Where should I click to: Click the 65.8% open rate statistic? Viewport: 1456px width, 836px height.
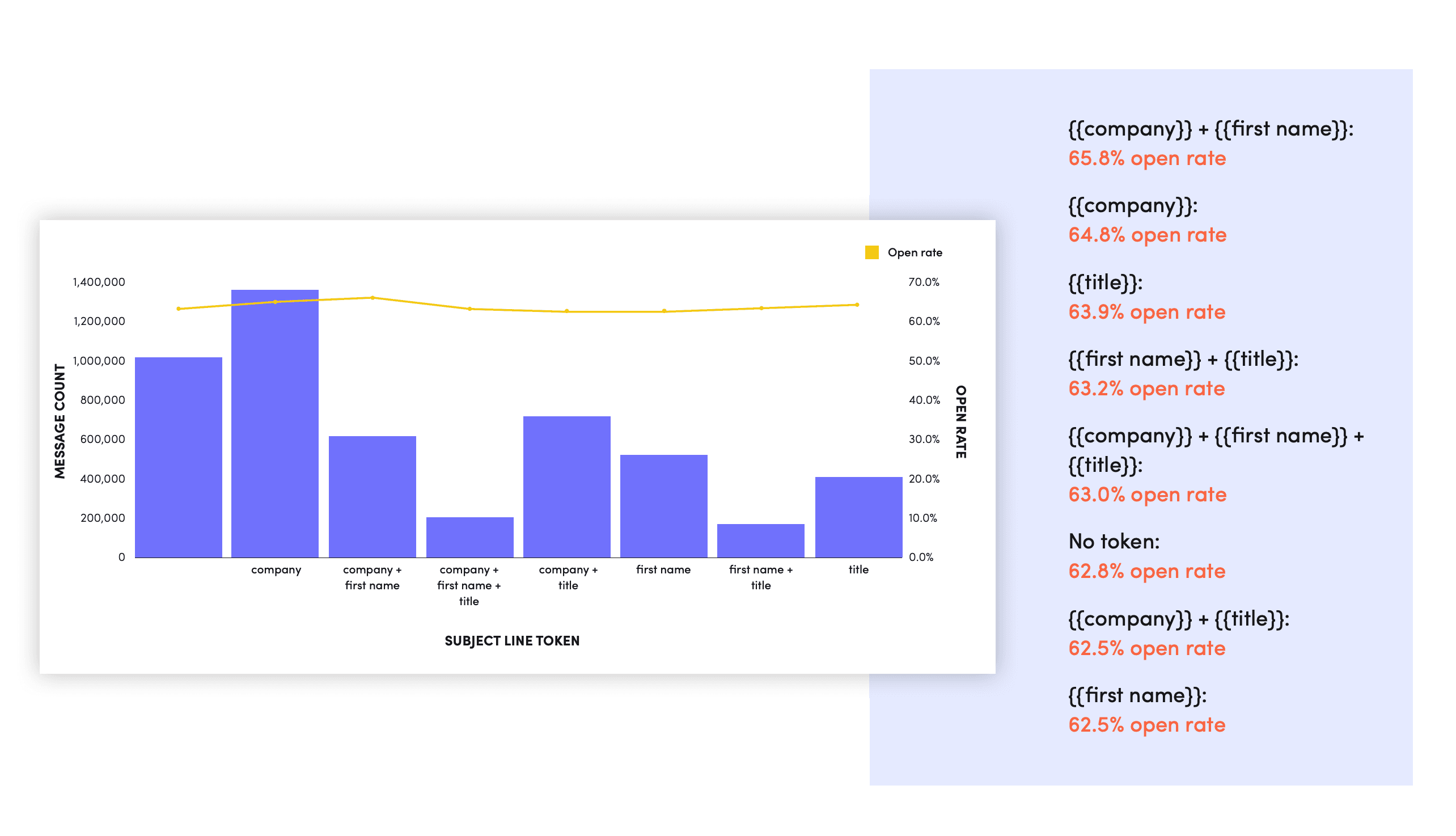(1146, 158)
